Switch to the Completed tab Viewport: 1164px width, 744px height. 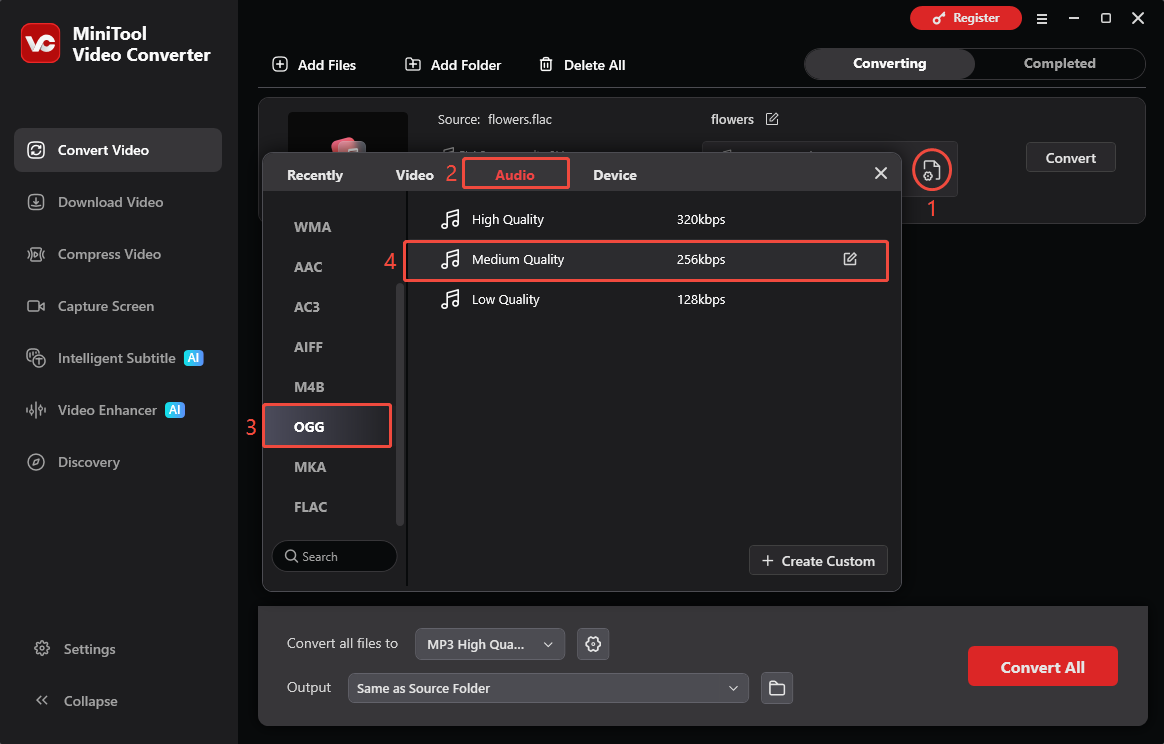pos(1059,64)
